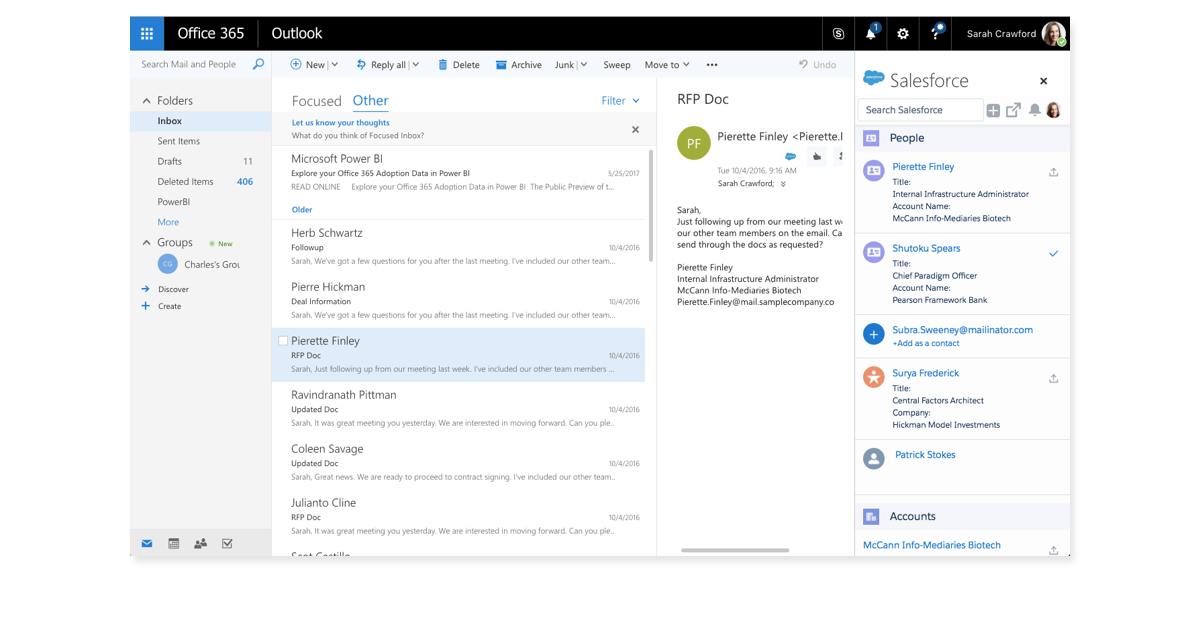Dismiss the Focused Inbox feedback banner

coord(635,129)
